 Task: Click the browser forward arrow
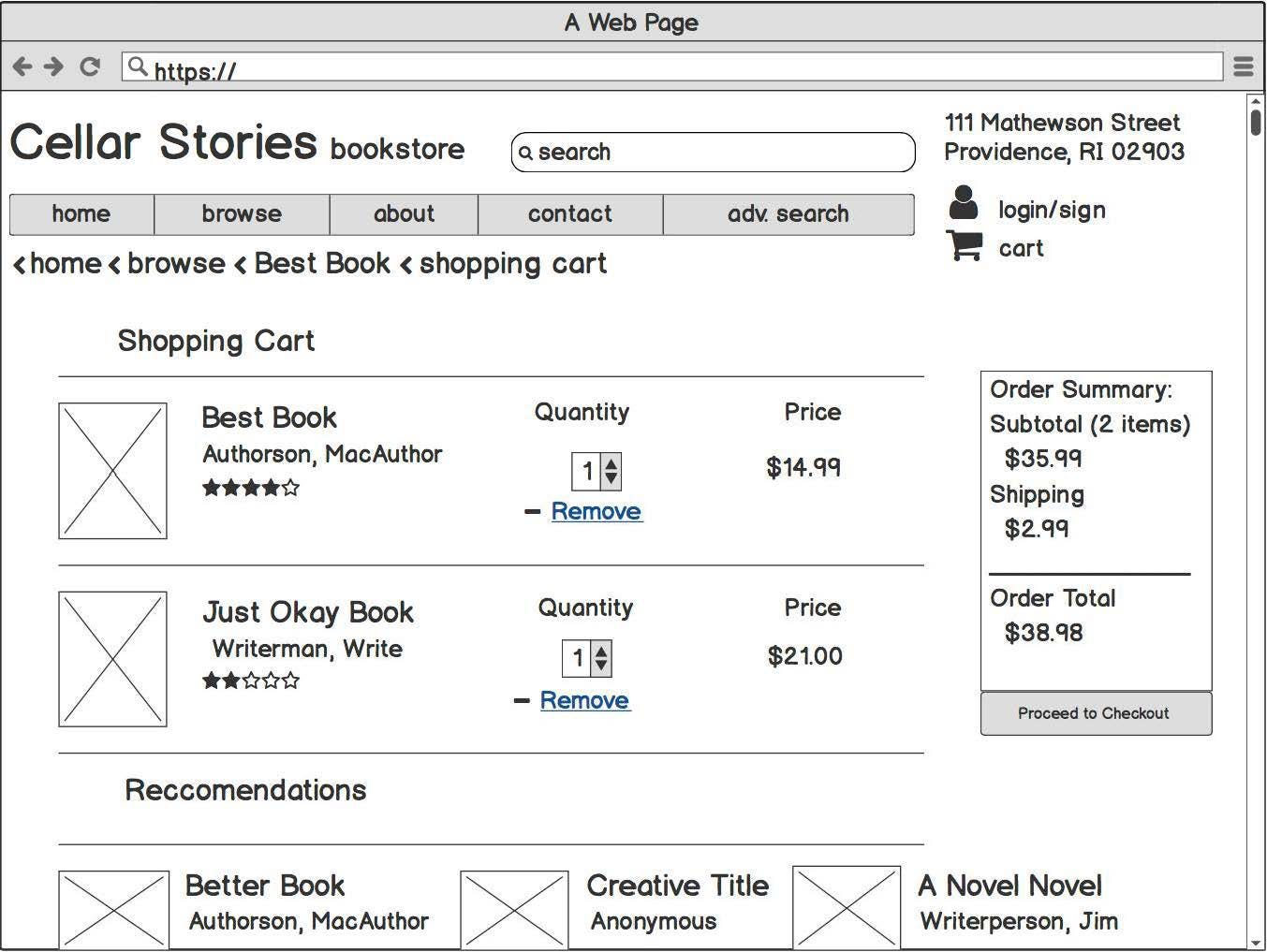pos(54,66)
